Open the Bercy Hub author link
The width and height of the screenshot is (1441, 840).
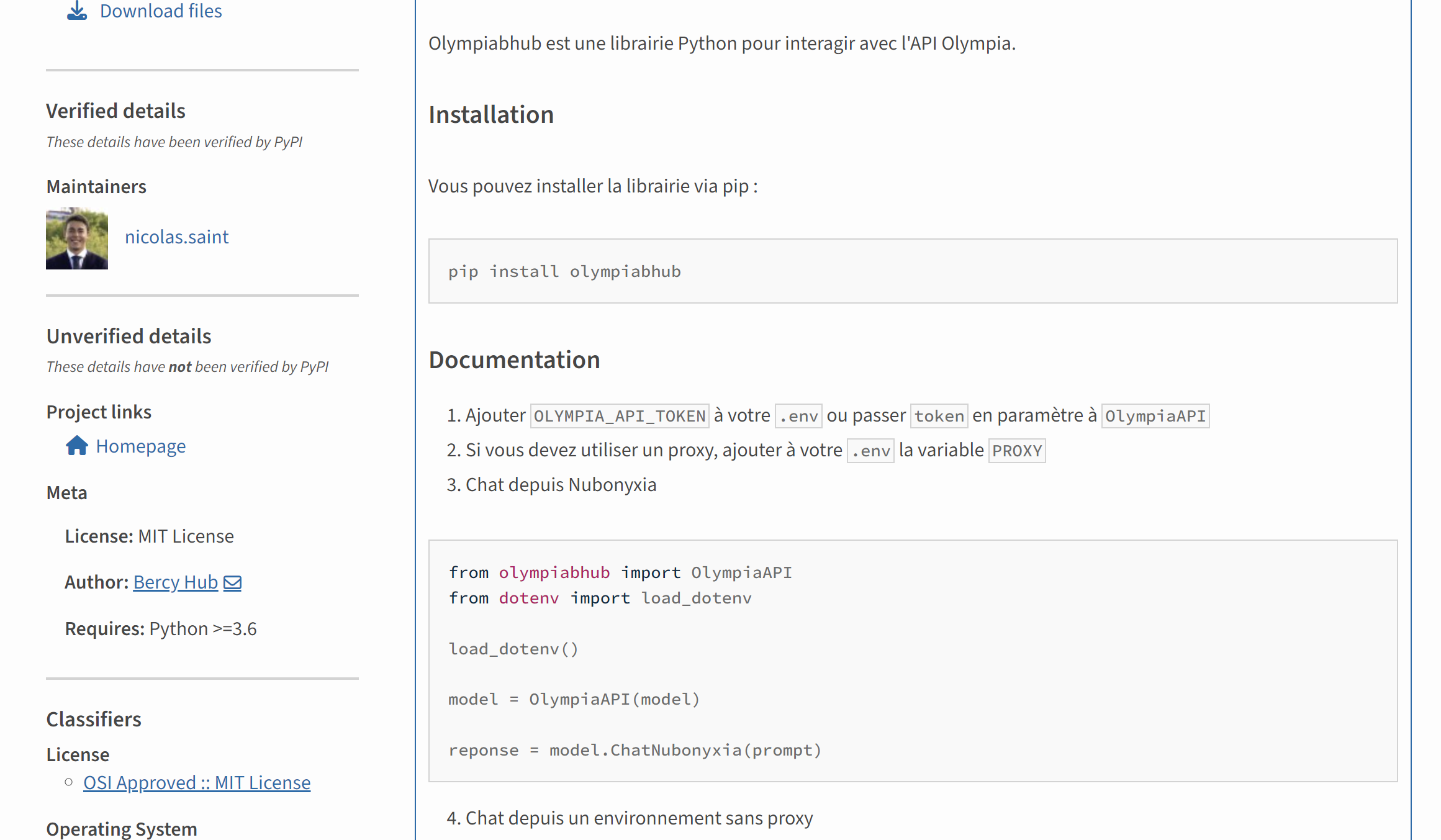[x=176, y=582]
